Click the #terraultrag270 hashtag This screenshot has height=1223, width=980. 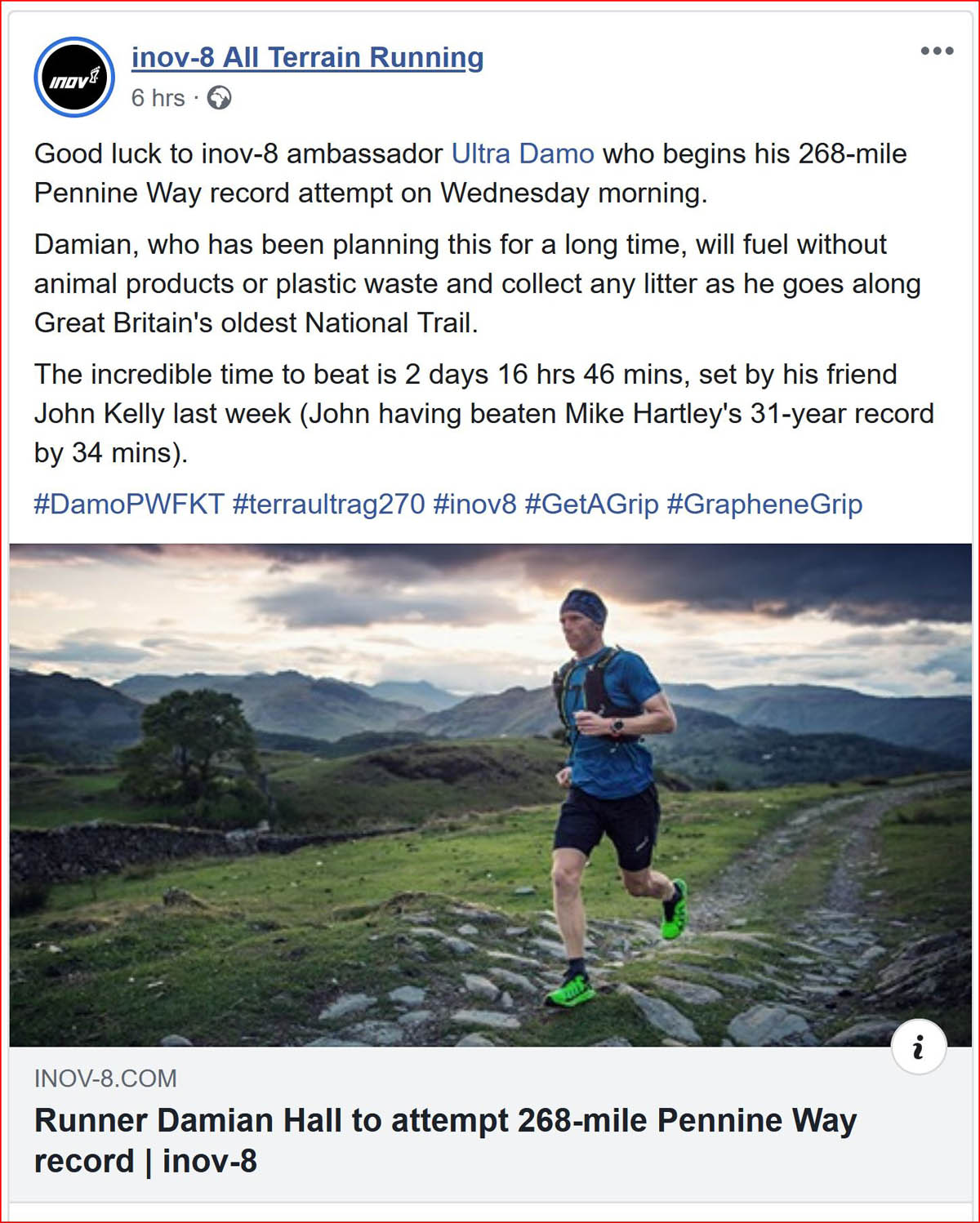tap(328, 504)
